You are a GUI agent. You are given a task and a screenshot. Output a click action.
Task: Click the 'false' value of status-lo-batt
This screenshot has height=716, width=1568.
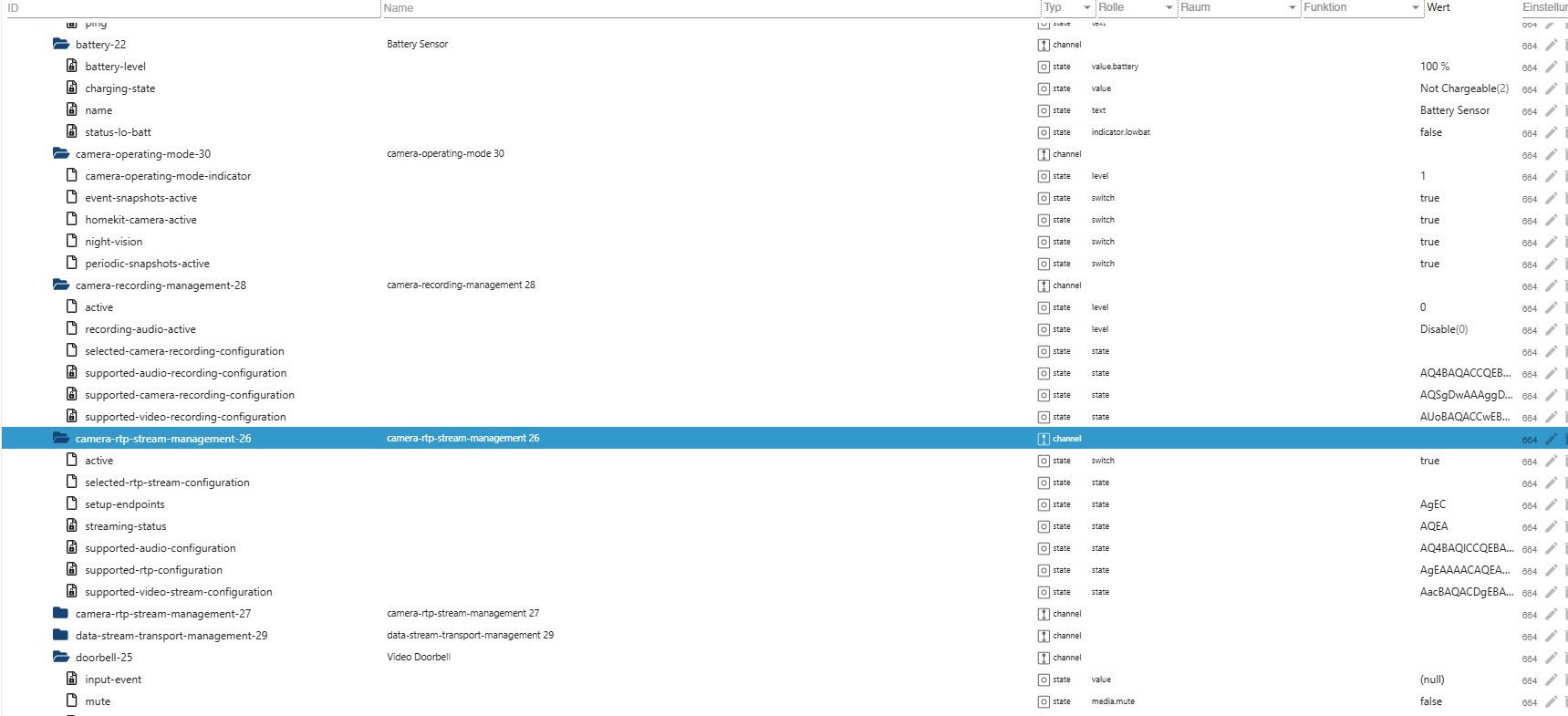1431,132
